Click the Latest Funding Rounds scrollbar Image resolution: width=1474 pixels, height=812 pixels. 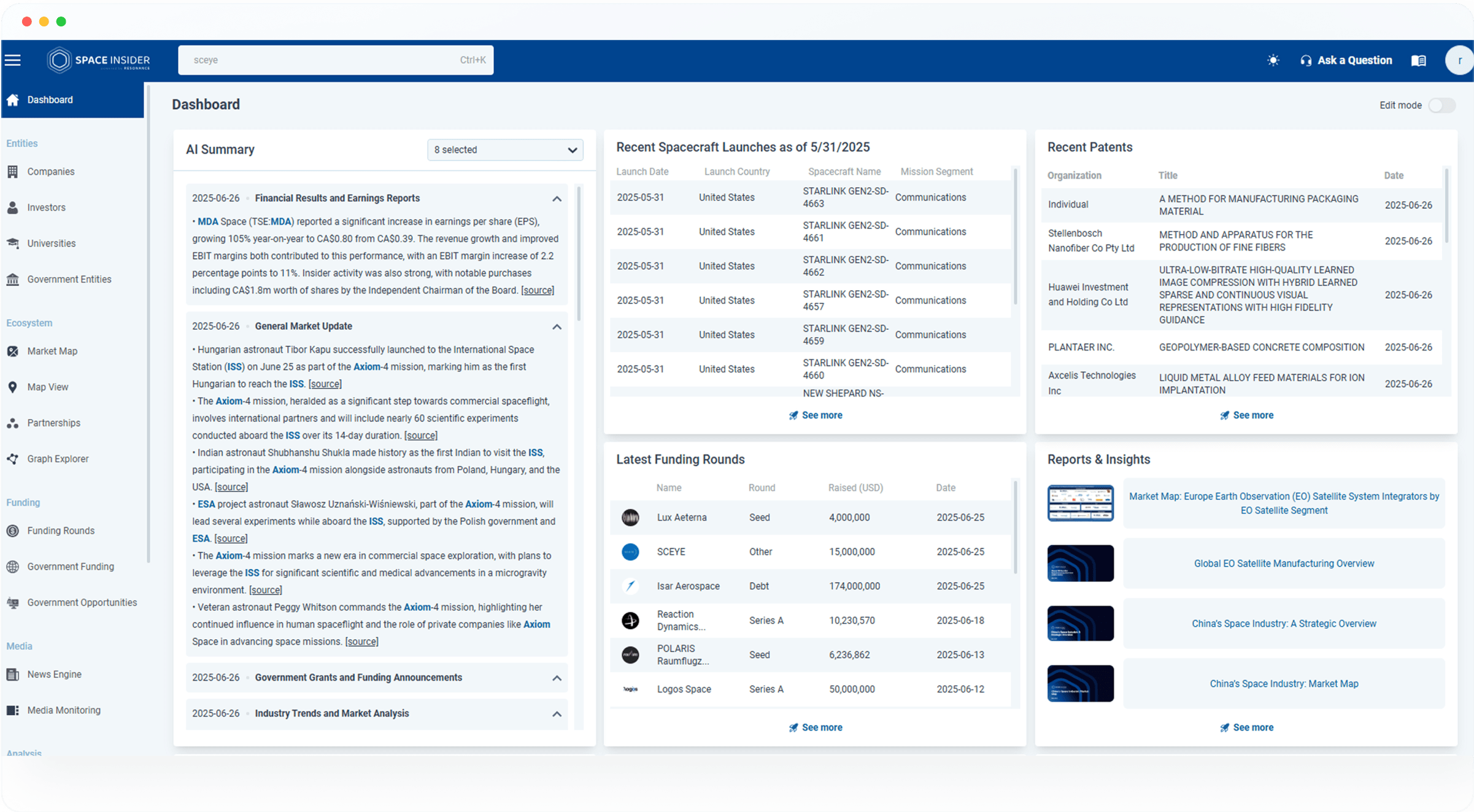coord(1015,527)
